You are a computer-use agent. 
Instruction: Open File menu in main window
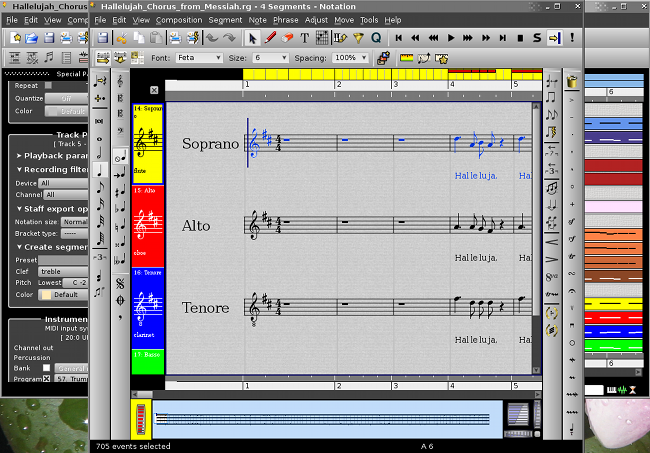[x=12, y=20]
